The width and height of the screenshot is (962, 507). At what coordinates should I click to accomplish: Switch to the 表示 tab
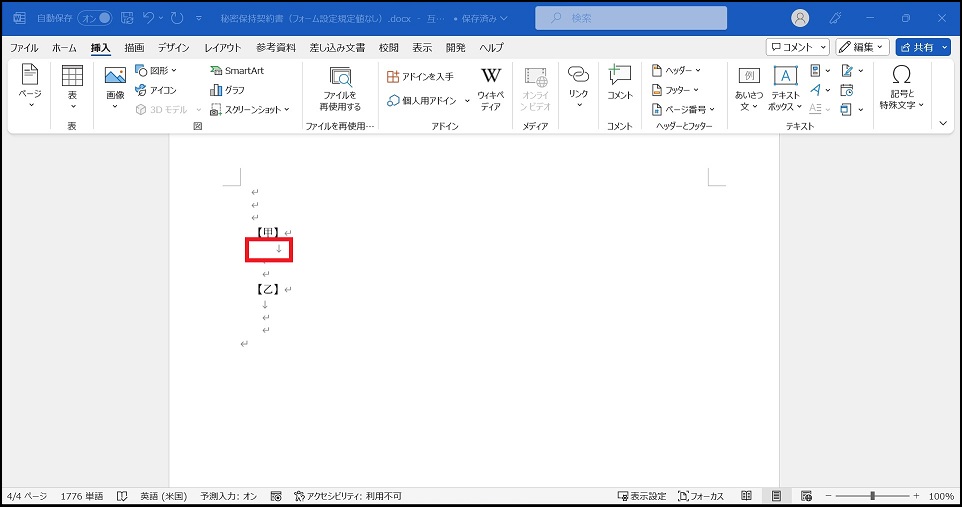[422, 47]
